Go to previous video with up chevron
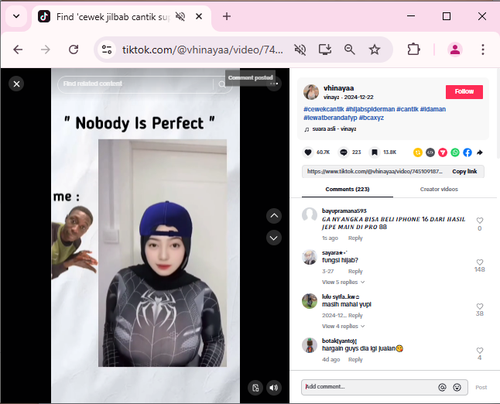 [x=274, y=216]
